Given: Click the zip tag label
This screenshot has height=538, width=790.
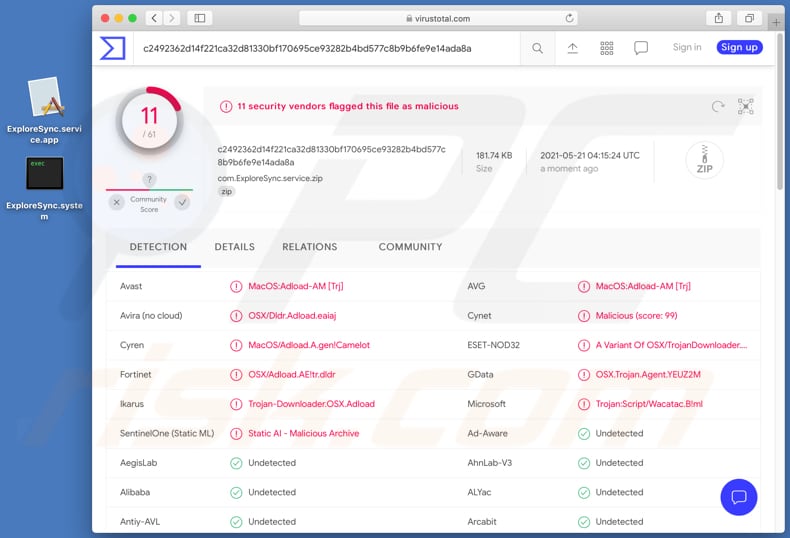Looking at the screenshot, I should pyautogui.click(x=227, y=191).
